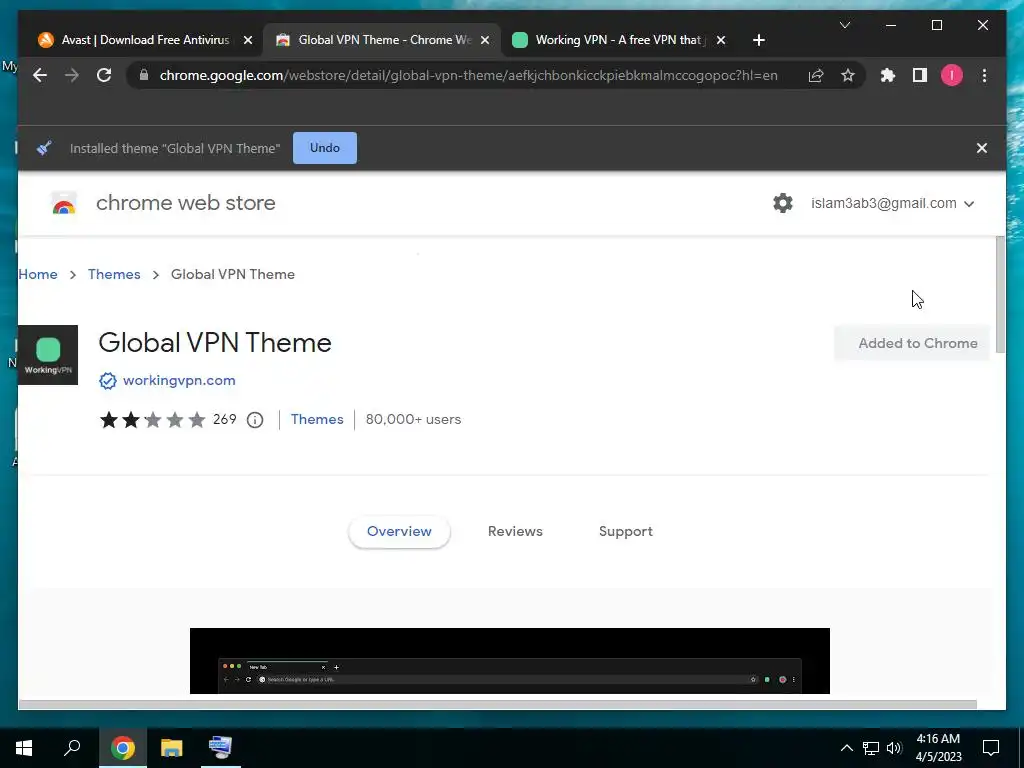Reload the current page
Viewport: 1024px width, 768px height.
pyautogui.click(x=104, y=75)
